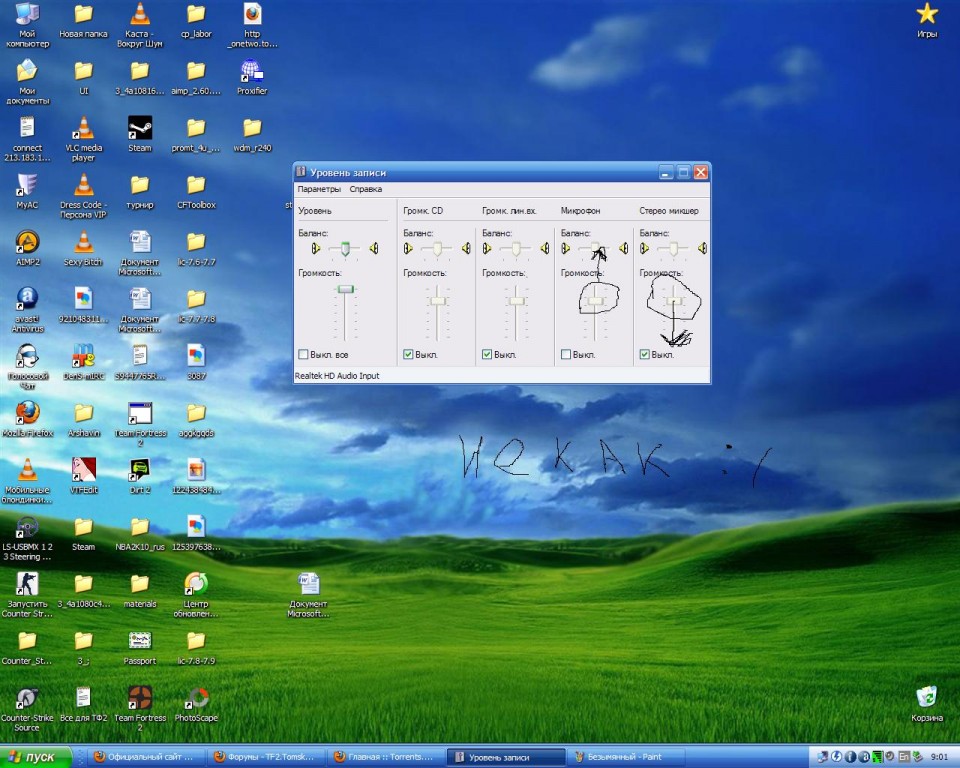Viewport: 960px width, 768px height.
Task: Click the En language indicator in tray
Action: [x=904, y=757]
